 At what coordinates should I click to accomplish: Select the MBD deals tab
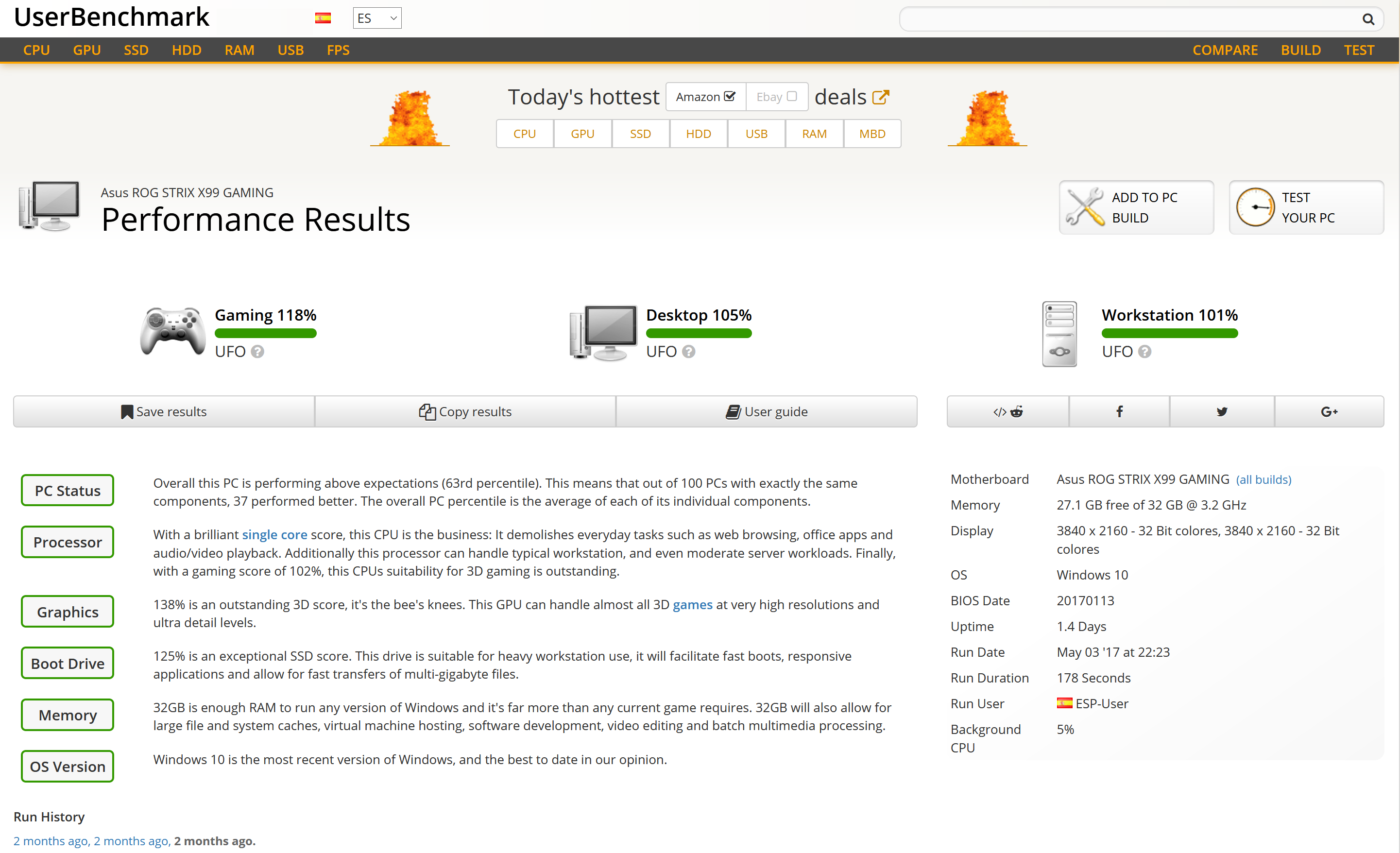872,134
